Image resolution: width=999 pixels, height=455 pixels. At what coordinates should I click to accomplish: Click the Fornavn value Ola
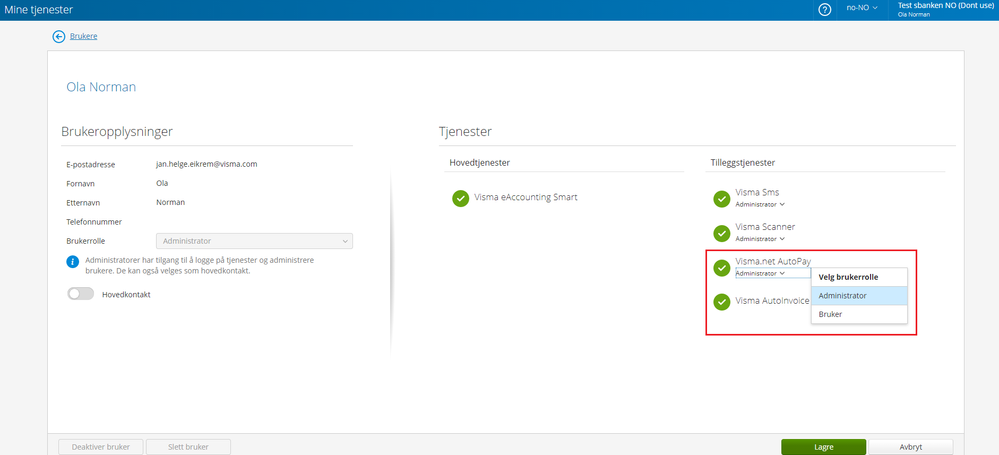[162, 183]
